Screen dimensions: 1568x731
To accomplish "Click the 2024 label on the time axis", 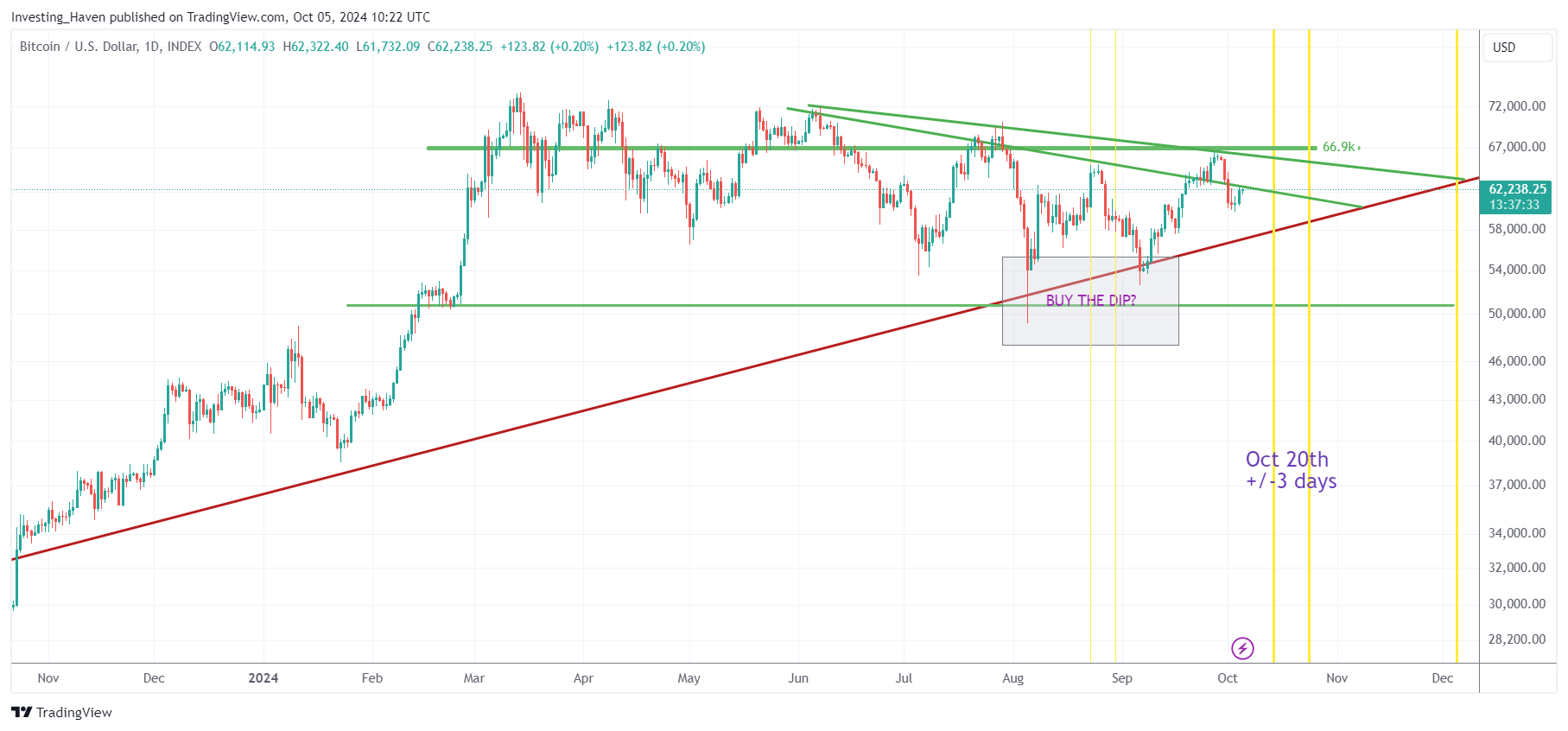I will pyautogui.click(x=263, y=678).
